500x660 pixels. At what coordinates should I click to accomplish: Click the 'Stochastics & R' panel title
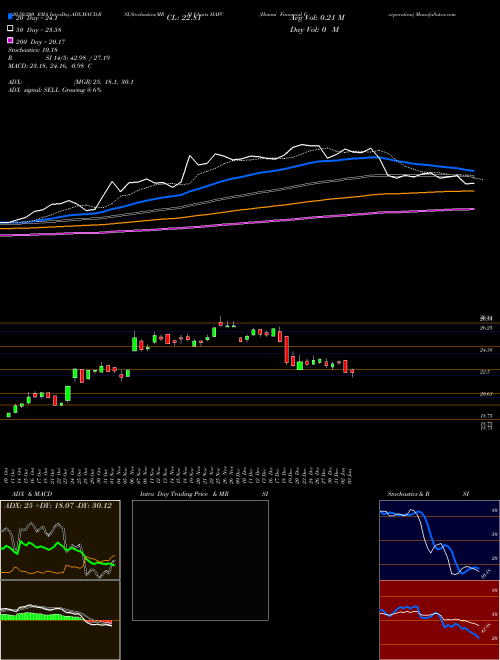click(408, 494)
